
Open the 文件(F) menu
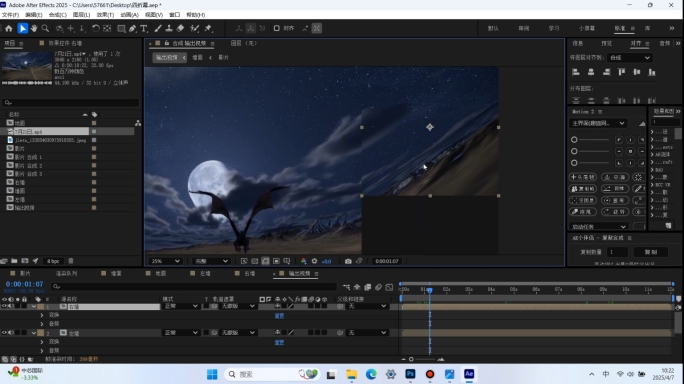(x=10, y=15)
